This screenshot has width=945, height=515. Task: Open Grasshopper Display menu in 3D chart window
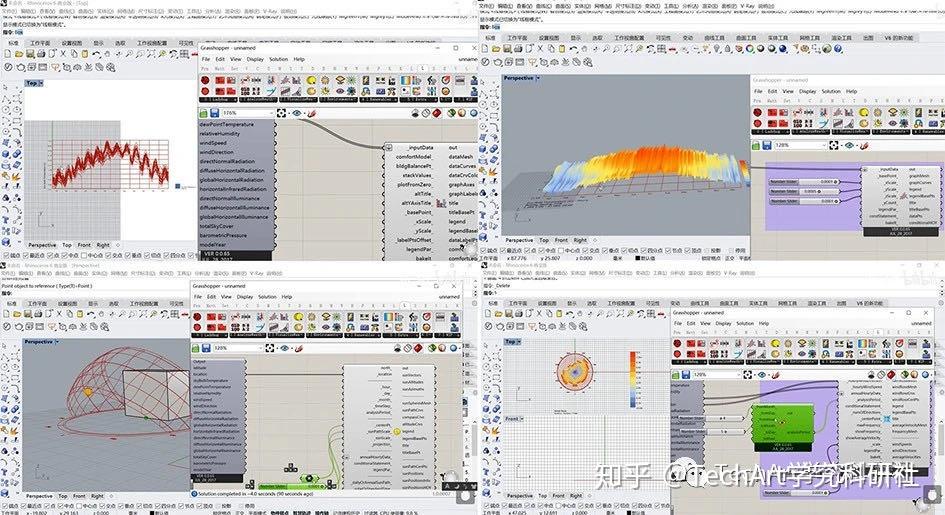(808, 91)
